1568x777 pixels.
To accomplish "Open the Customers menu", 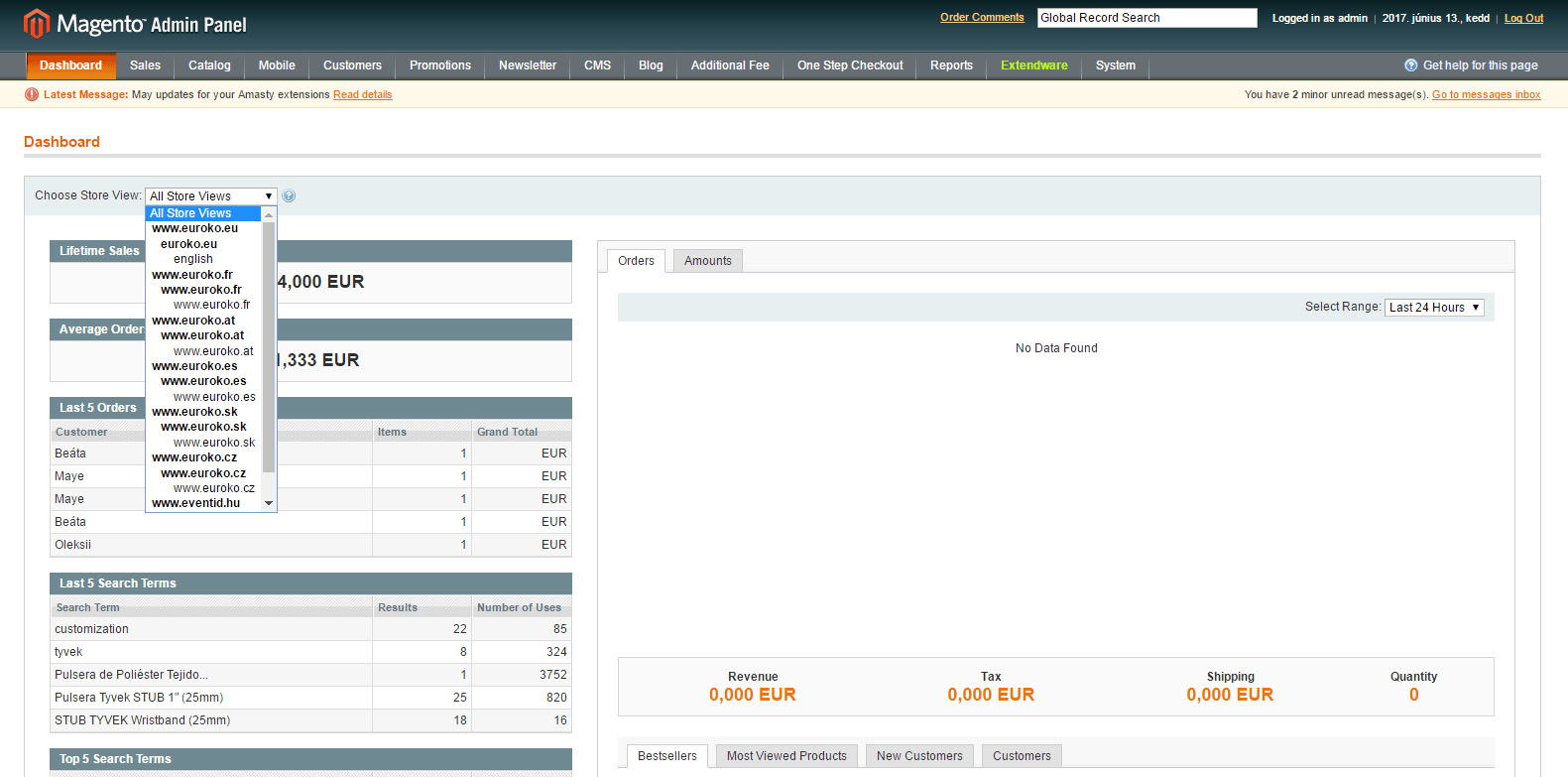I will click(352, 65).
